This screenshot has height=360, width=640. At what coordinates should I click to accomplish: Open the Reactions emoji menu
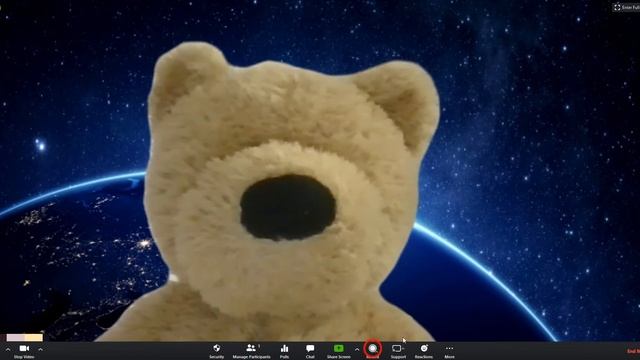tap(424, 351)
